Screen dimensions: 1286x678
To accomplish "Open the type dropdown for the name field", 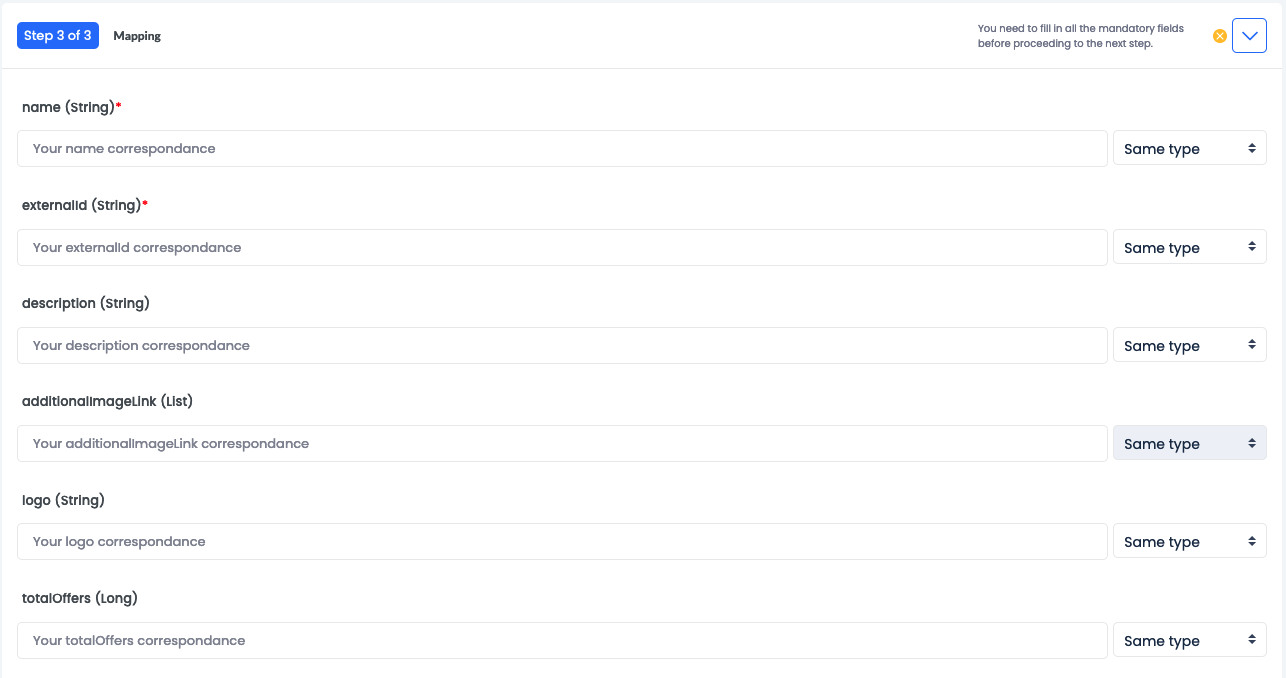I will pos(1189,149).
